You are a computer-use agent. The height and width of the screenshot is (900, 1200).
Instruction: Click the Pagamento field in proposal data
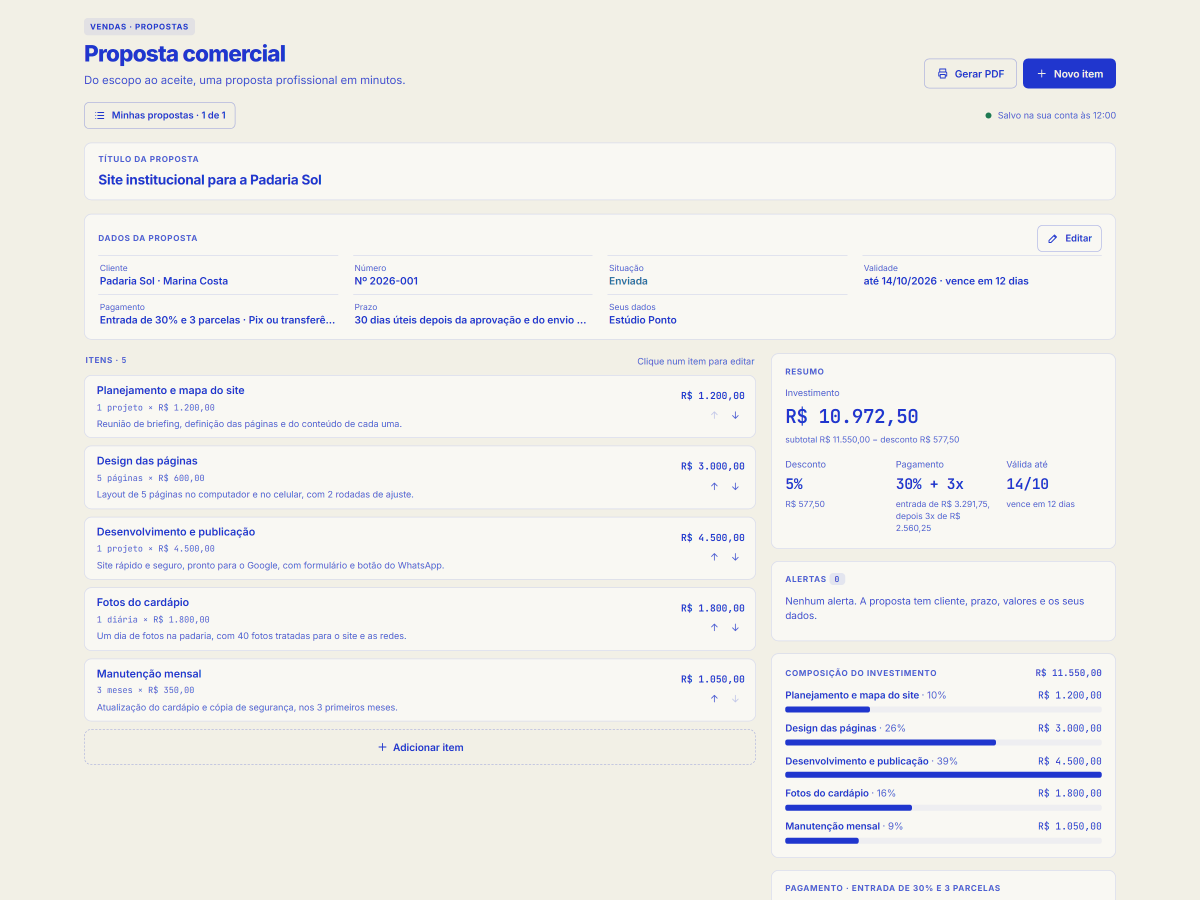click(219, 314)
